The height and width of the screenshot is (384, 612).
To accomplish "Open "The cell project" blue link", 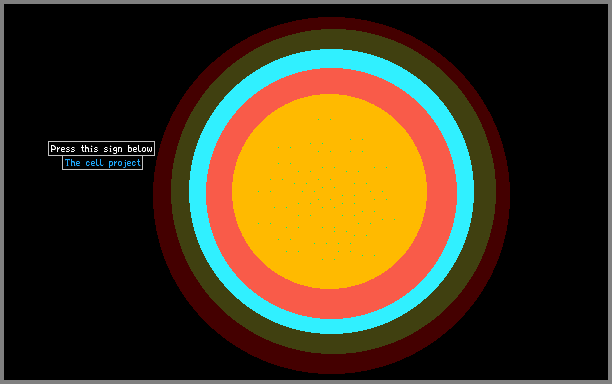I will 103,163.
